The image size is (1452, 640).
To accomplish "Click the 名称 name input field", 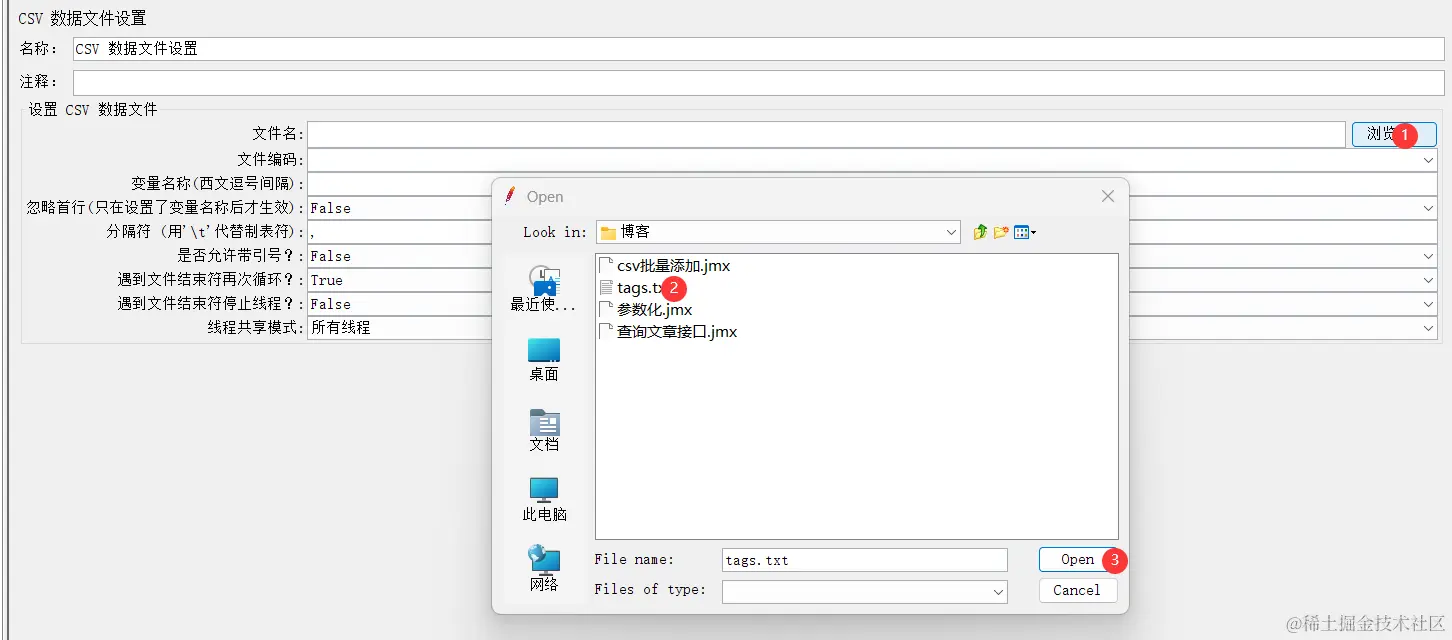I will [x=758, y=49].
